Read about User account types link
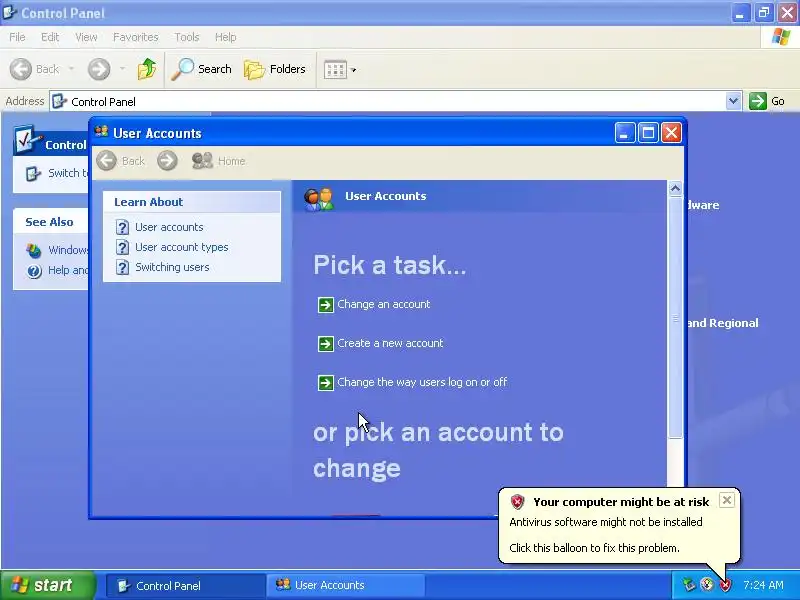This screenshot has height=600, width=800. pos(182,247)
